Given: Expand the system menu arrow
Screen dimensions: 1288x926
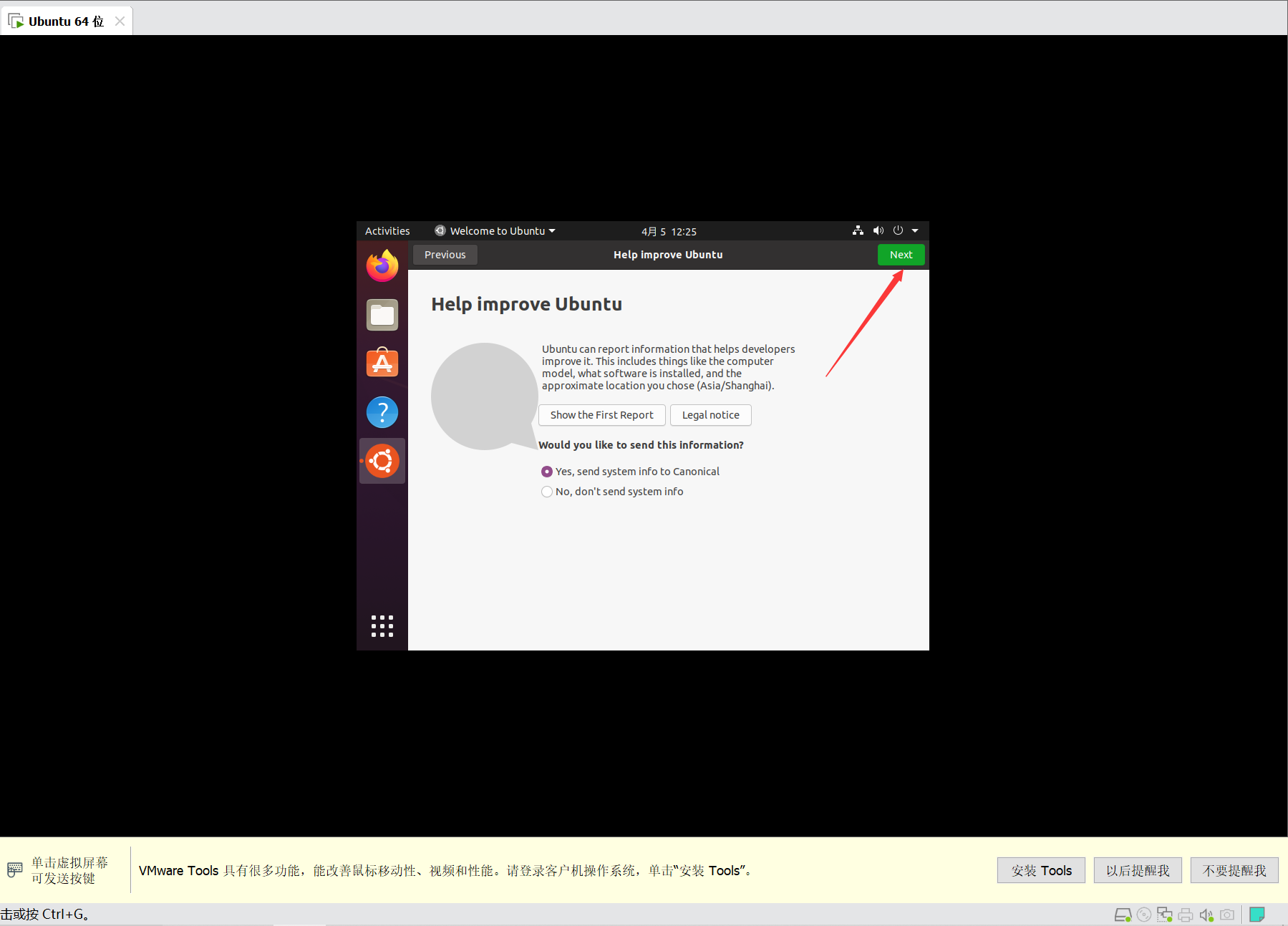Looking at the screenshot, I should [x=915, y=230].
